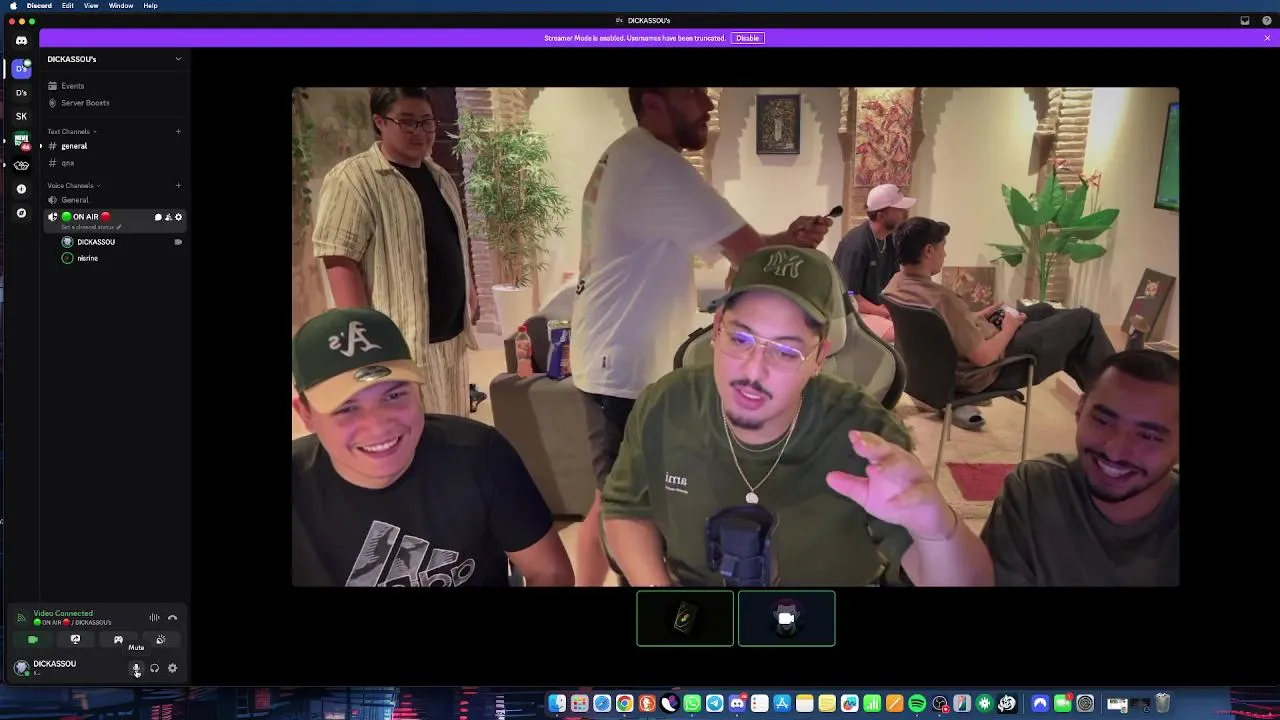Screen dimensions: 1280x720
Task: Open the View menu
Action: (91, 6)
